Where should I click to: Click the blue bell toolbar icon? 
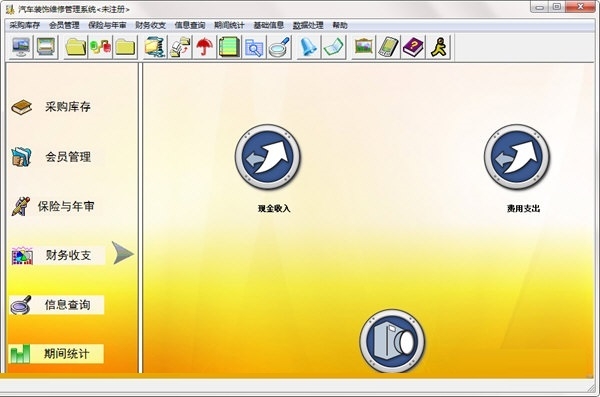[308, 47]
